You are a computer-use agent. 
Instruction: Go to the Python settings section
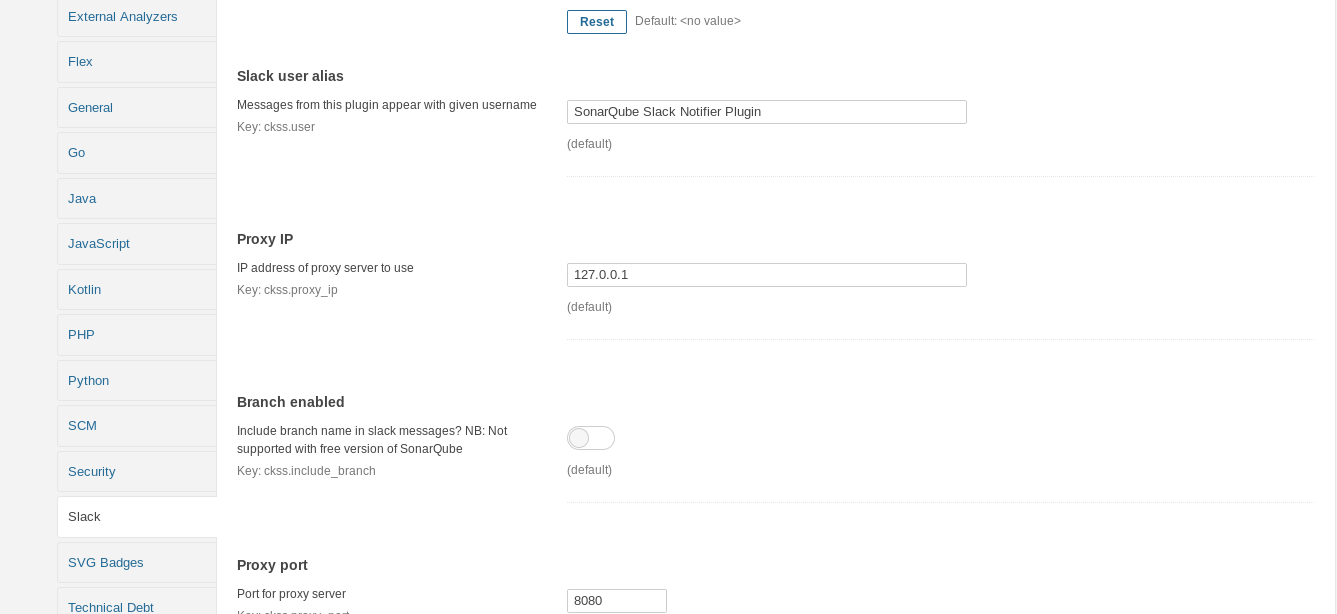click(88, 381)
